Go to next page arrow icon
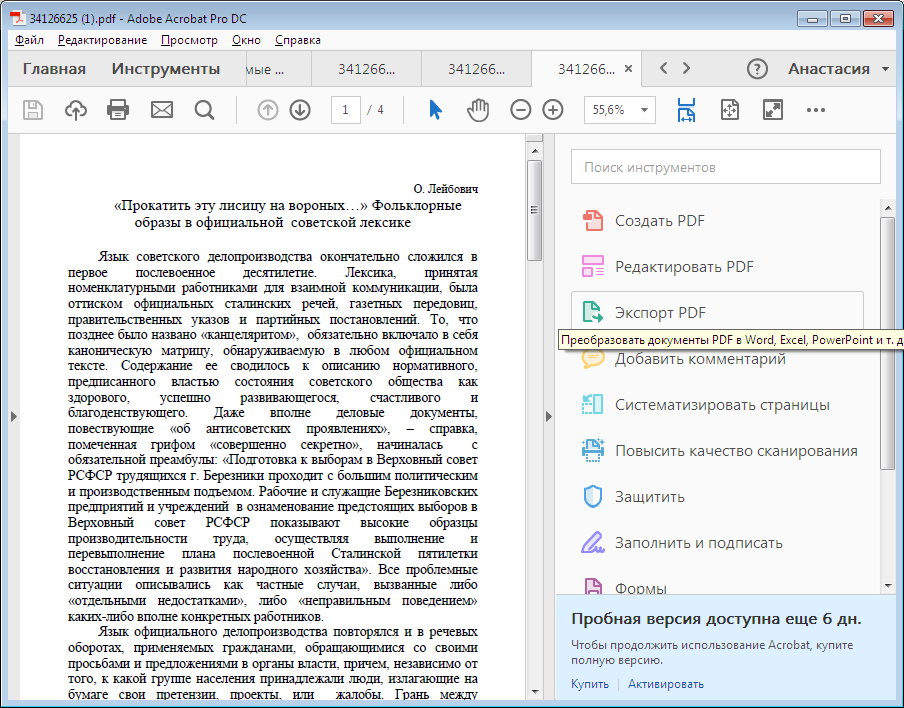904x708 pixels. point(300,110)
